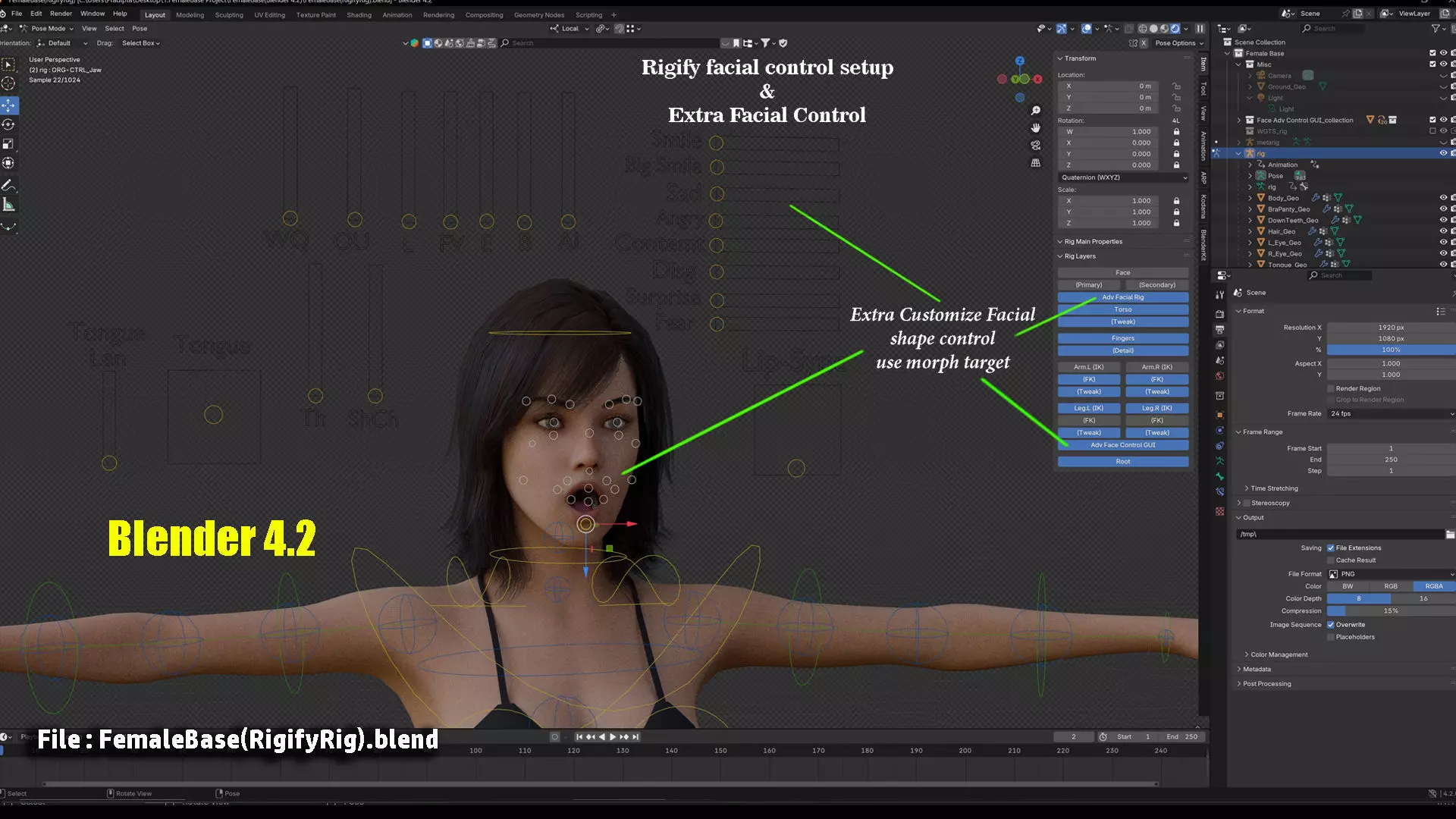Switch to the Shading workspace tab
Screen dimensions: 1456x819
tap(359, 15)
